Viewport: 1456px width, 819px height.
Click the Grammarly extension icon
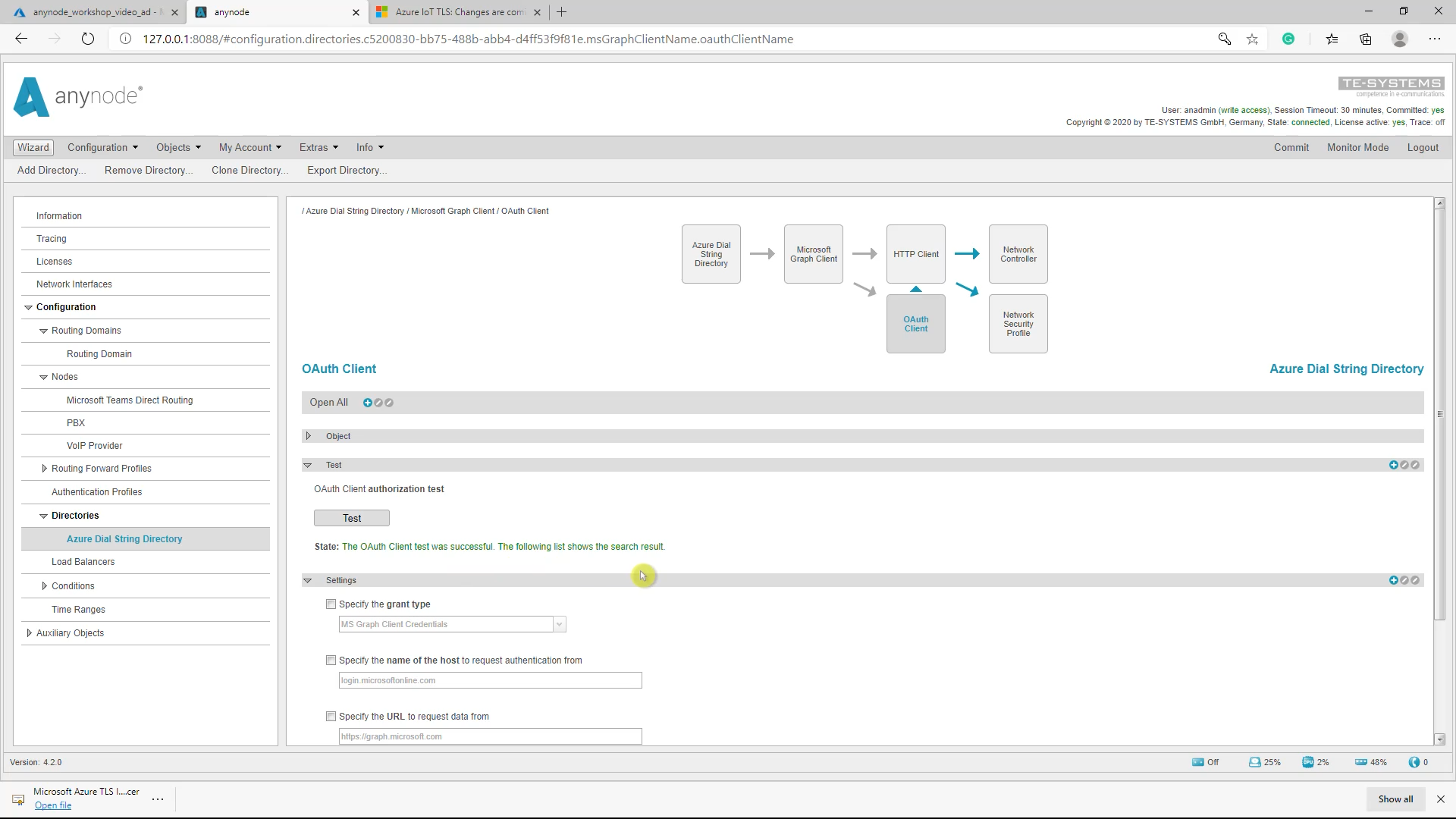[1288, 39]
